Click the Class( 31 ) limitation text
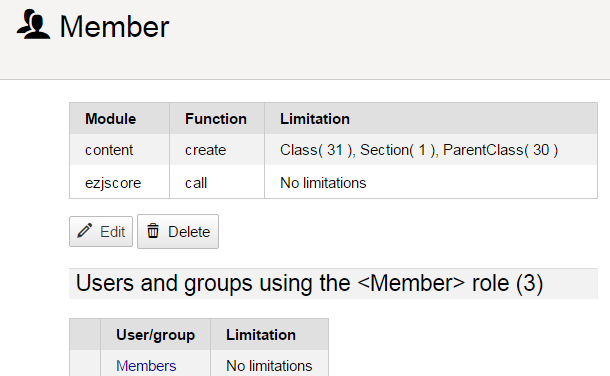This screenshot has width=610, height=376. [x=316, y=150]
